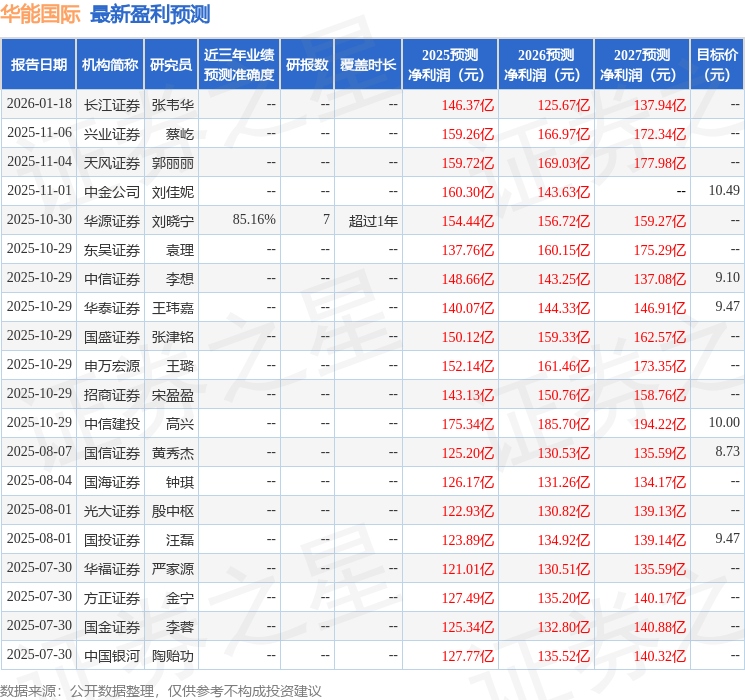Click the target price 10.49
This screenshot has height=700, width=745.
pos(724,191)
